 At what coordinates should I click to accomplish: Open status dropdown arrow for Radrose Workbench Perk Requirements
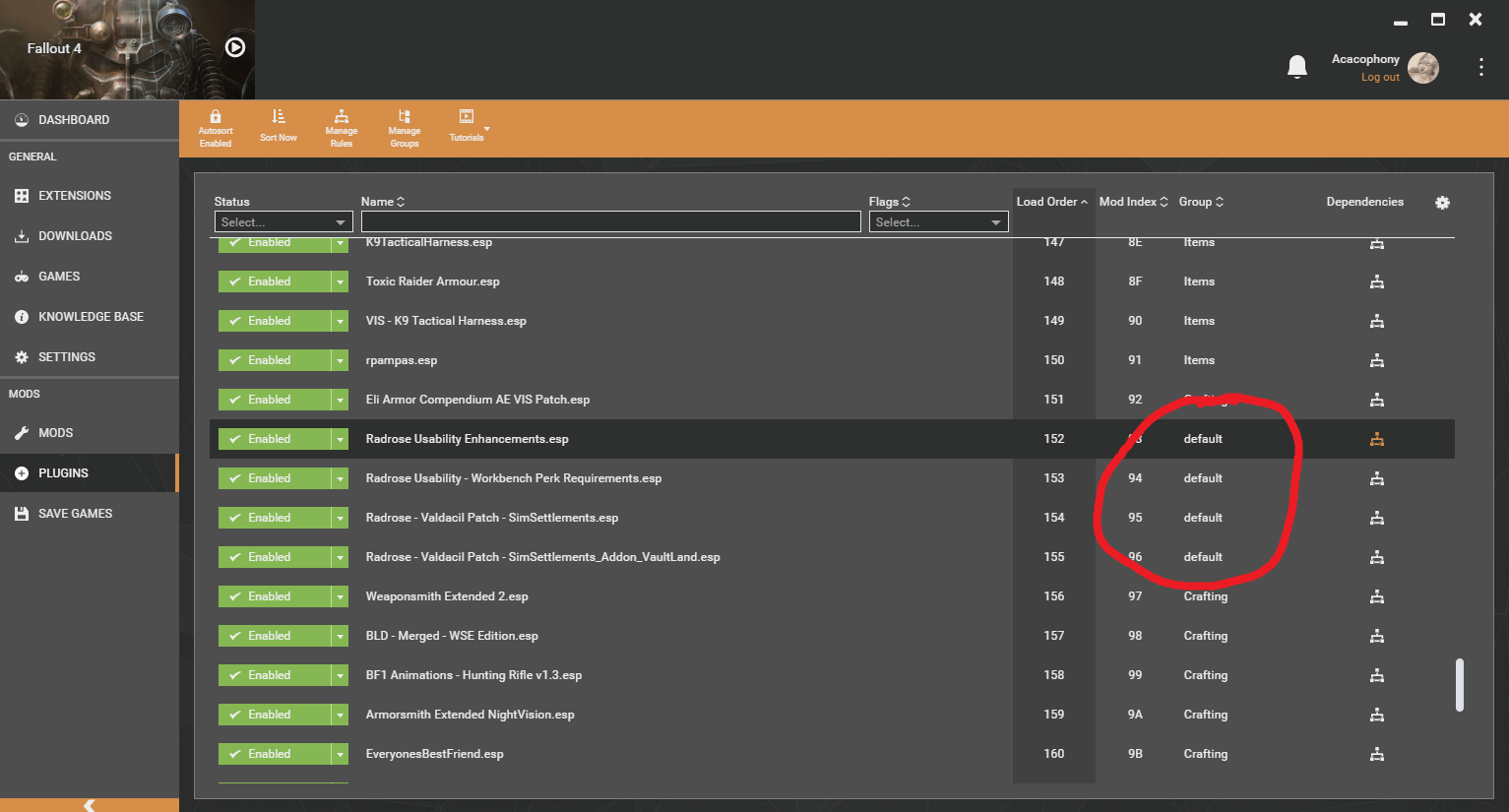[x=340, y=478]
